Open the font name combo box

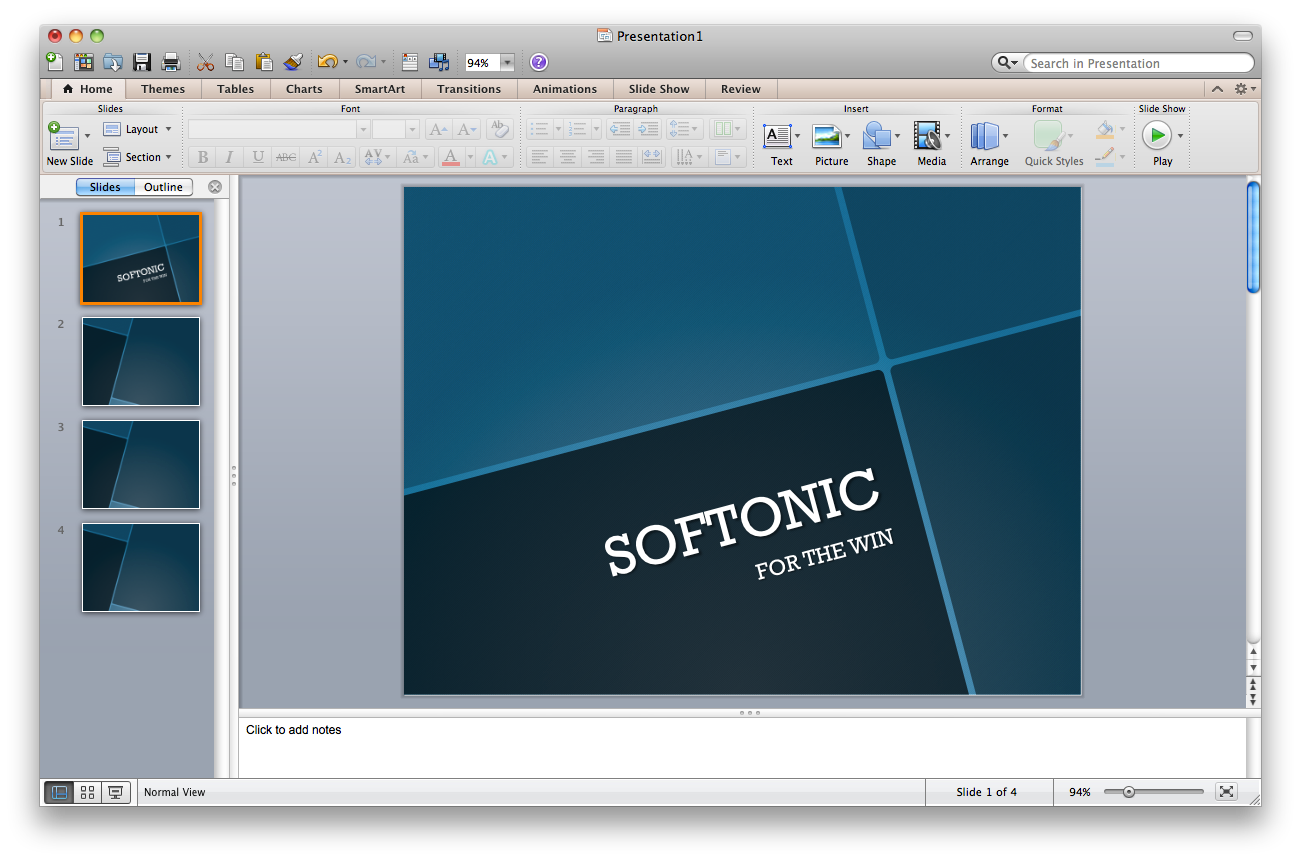pos(279,129)
